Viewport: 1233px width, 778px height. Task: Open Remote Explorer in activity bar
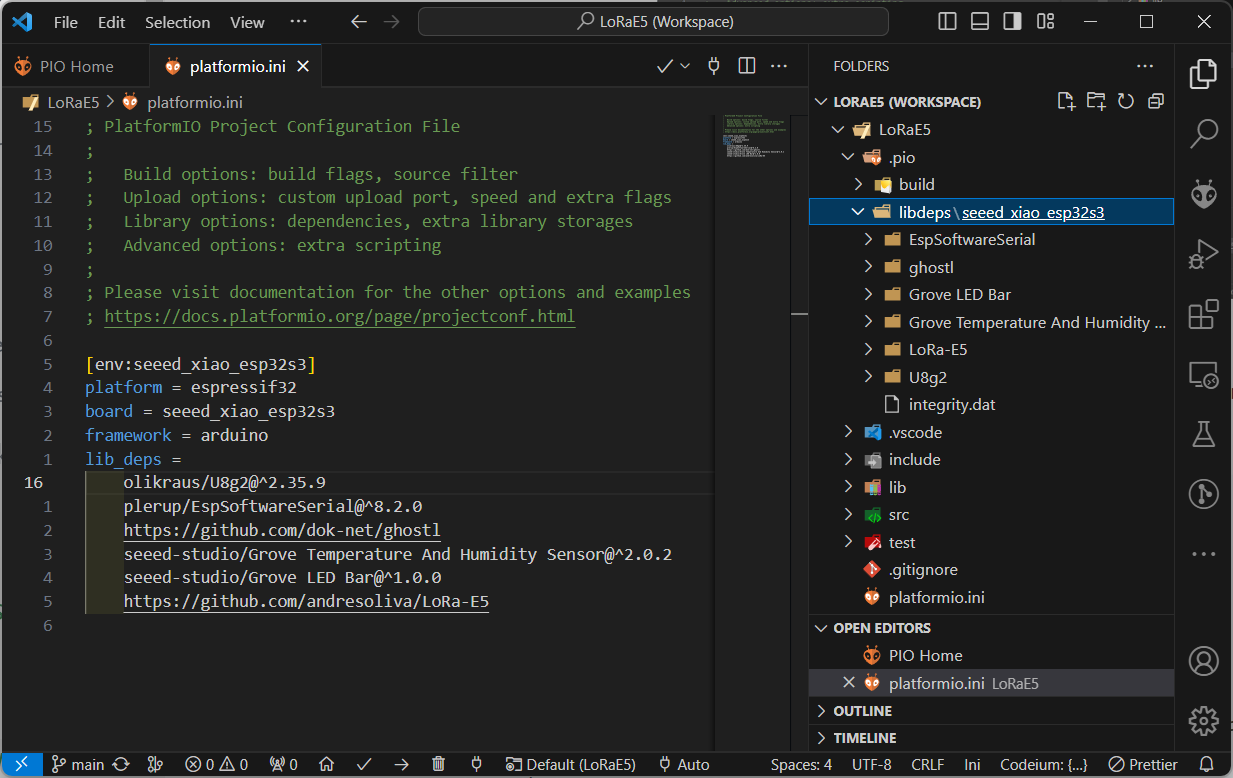point(1203,375)
